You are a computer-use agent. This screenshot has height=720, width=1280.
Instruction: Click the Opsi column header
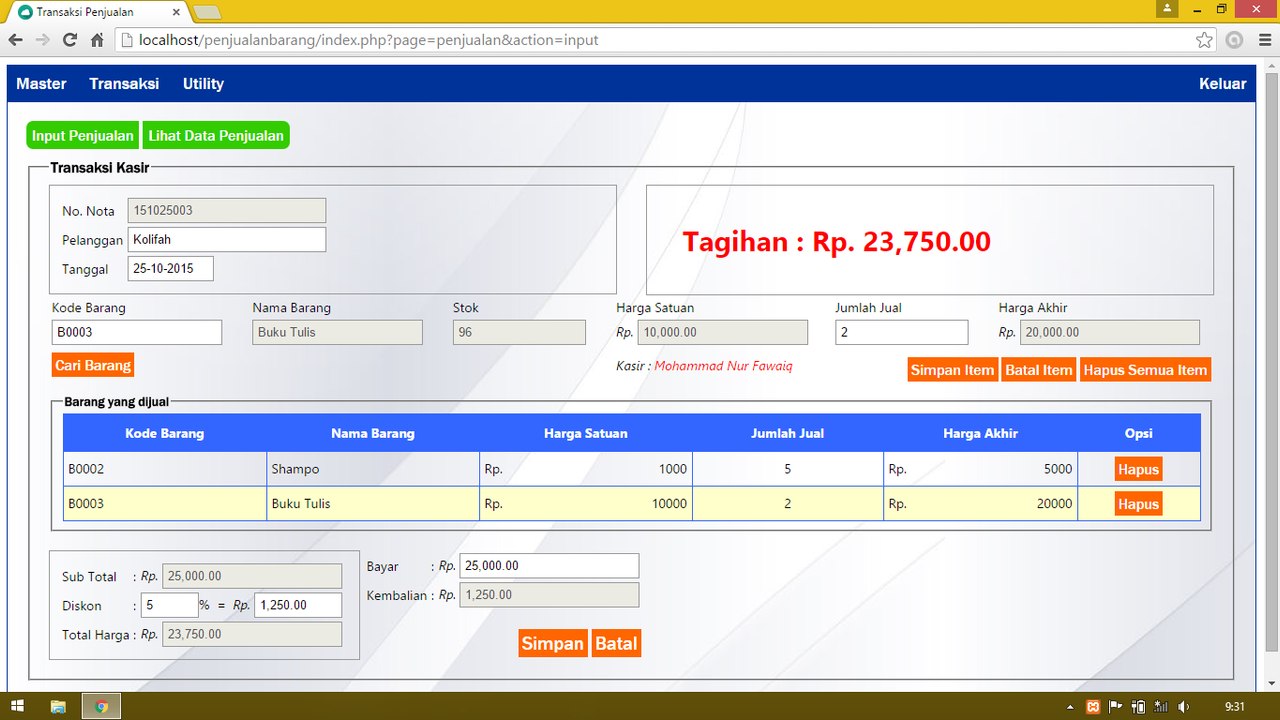1138,433
